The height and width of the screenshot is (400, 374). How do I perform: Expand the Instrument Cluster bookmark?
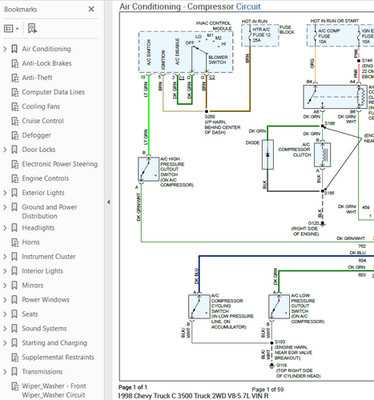[x=5, y=257]
